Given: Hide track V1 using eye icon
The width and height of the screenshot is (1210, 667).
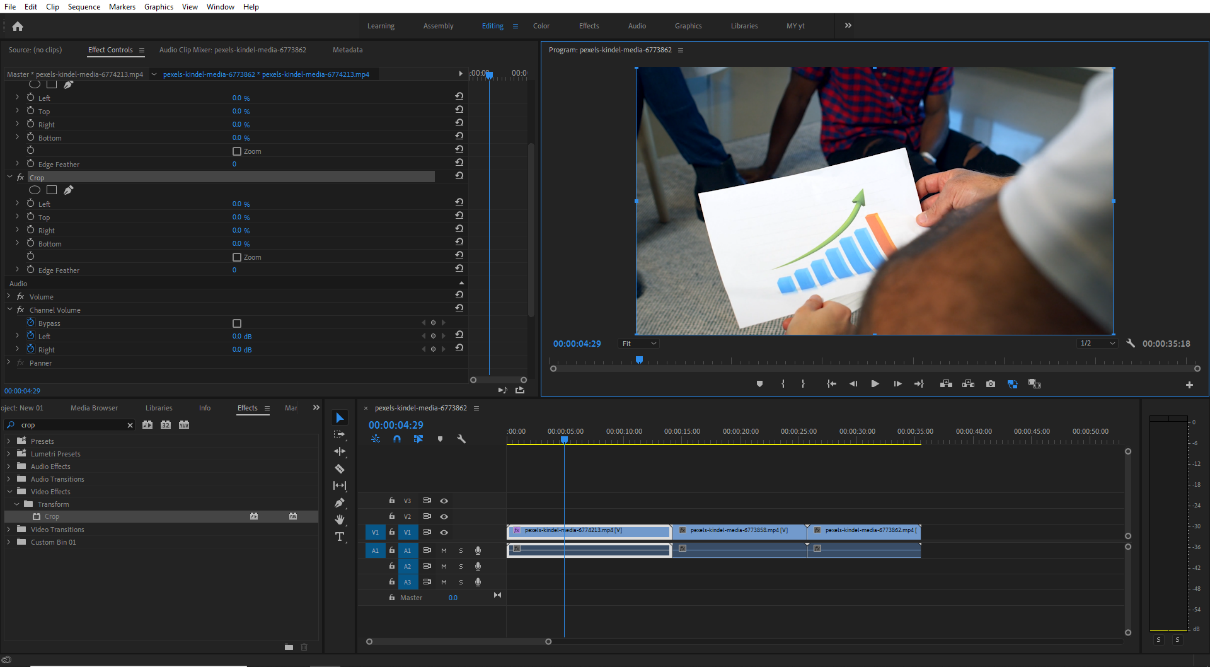Looking at the screenshot, I should point(444,532).
